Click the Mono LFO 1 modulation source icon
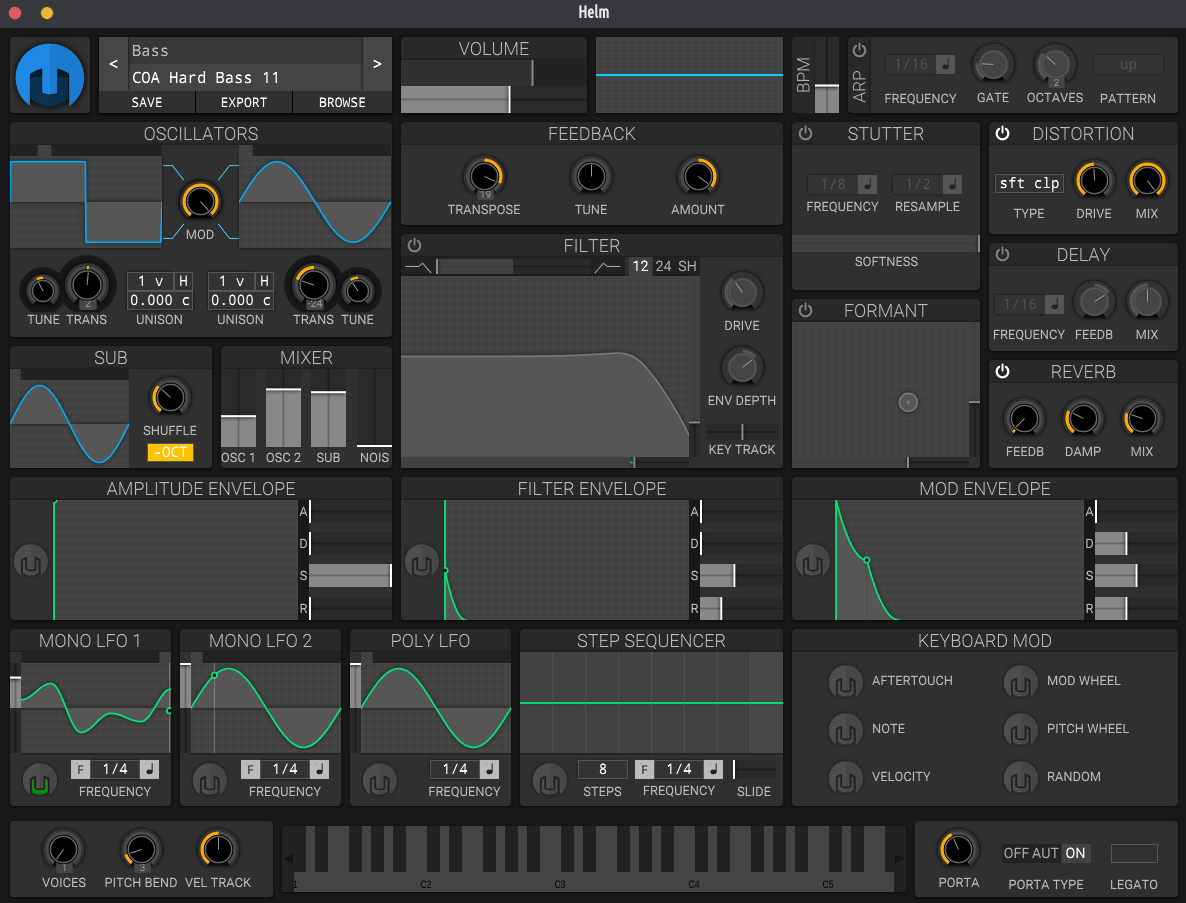The height and width of the screenshot is (903, 1186). click(39, 779)
